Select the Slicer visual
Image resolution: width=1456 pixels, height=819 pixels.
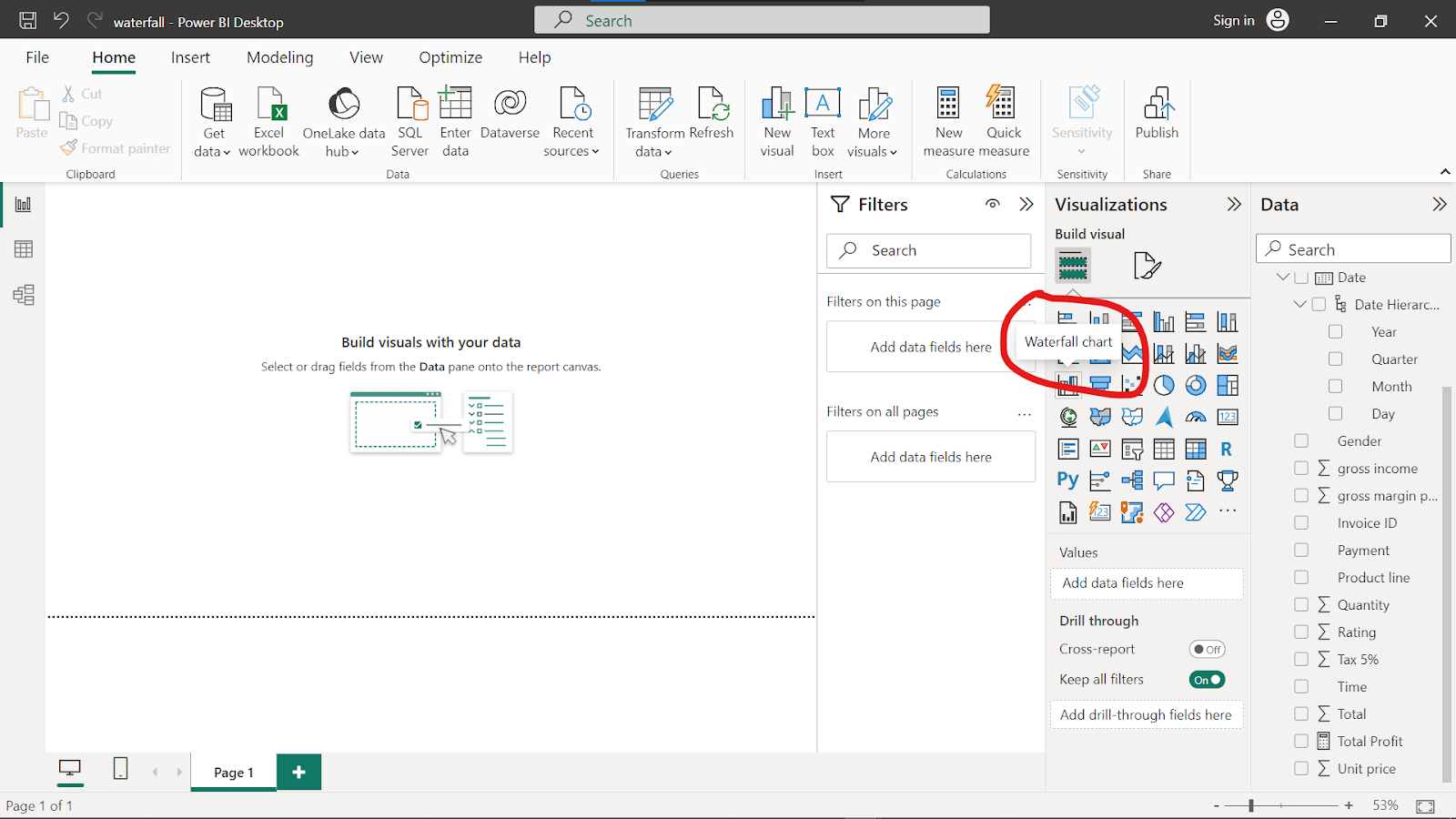point(1132,449)
